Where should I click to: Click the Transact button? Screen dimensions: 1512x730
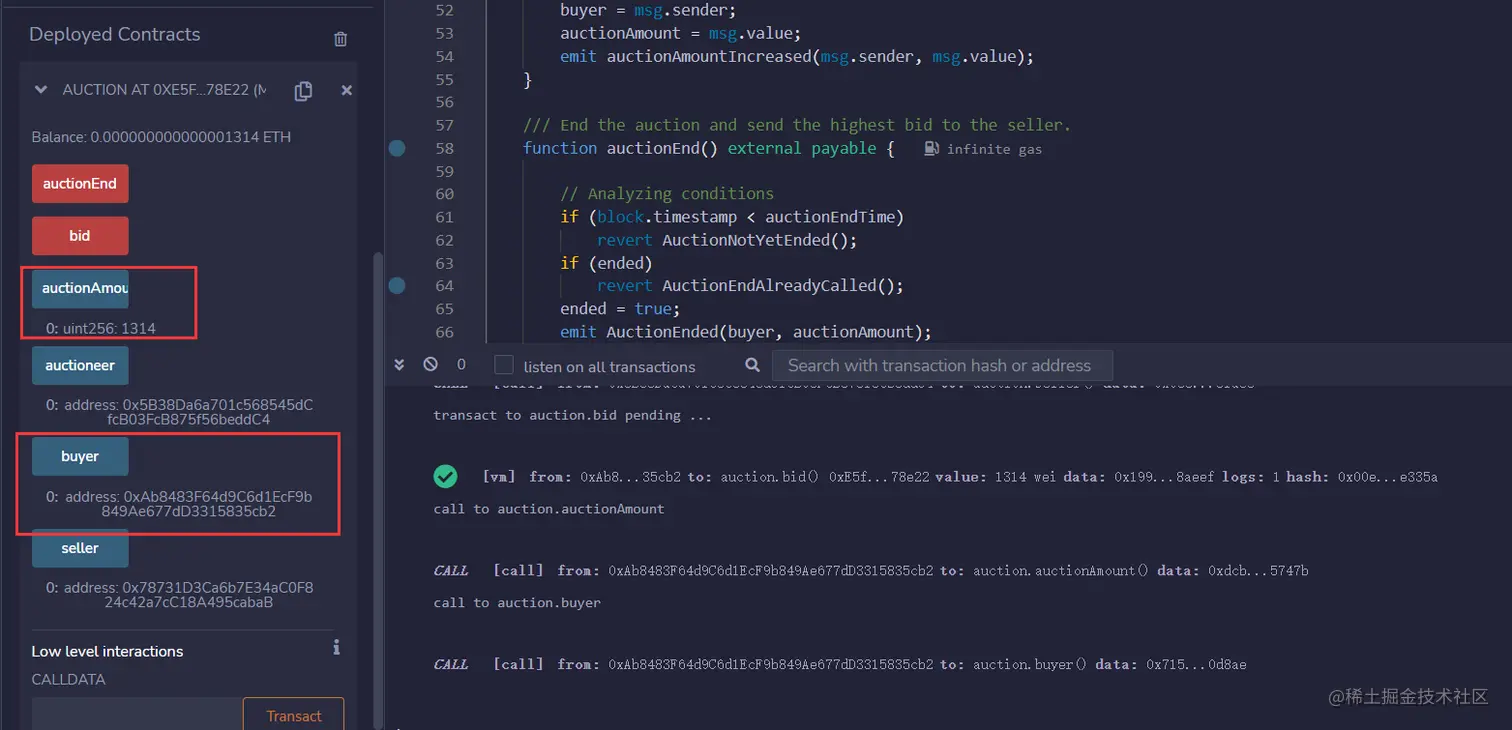[x=293, y=715]
